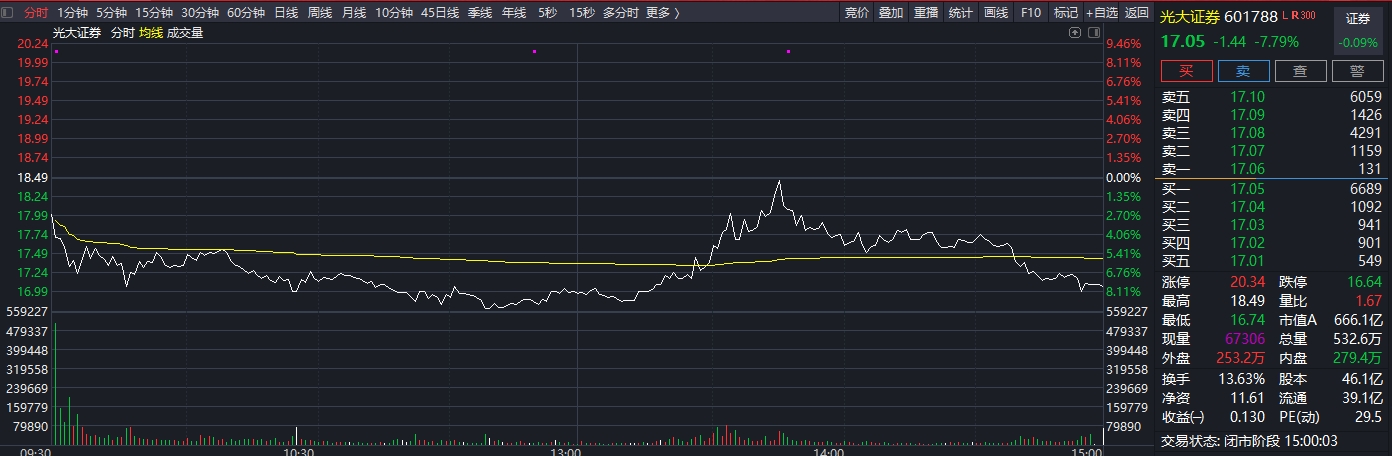The width and height of the screenshot is (1392, 456).
Task: Click the magenta marker near 13:00
Action: click(535, 51)
